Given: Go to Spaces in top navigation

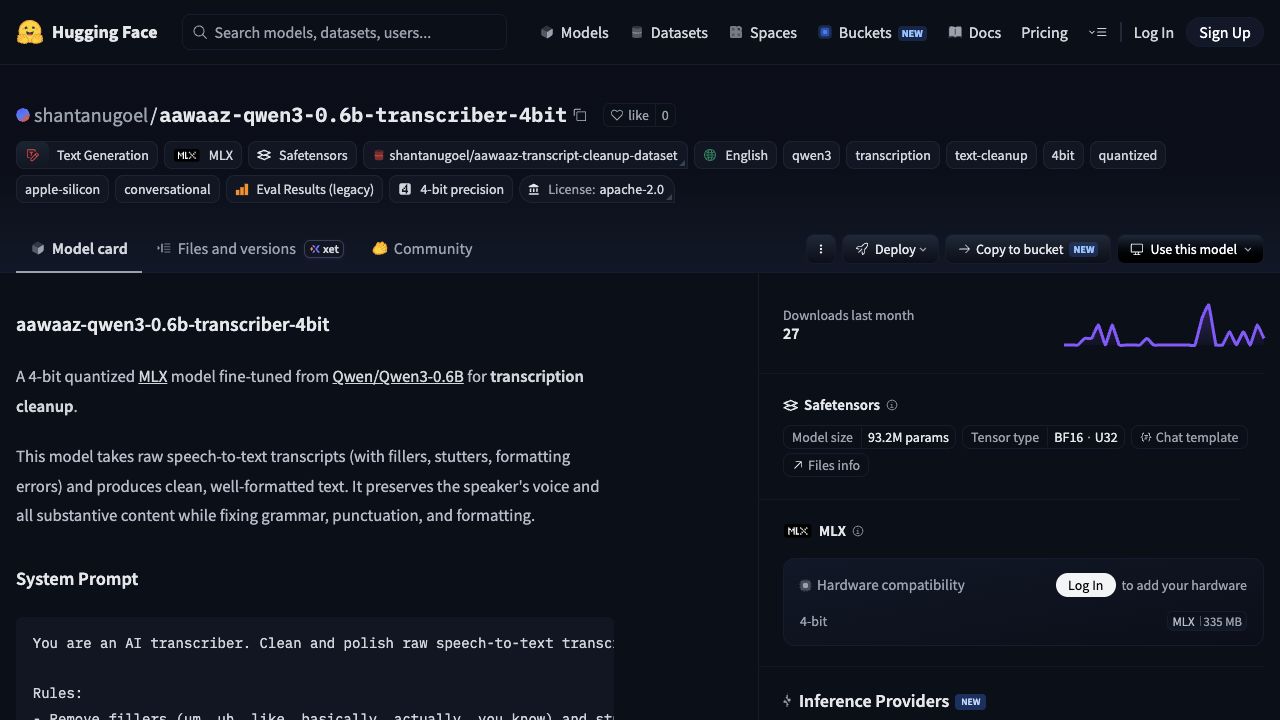Looking at the screenshot, I should [763, 32].
